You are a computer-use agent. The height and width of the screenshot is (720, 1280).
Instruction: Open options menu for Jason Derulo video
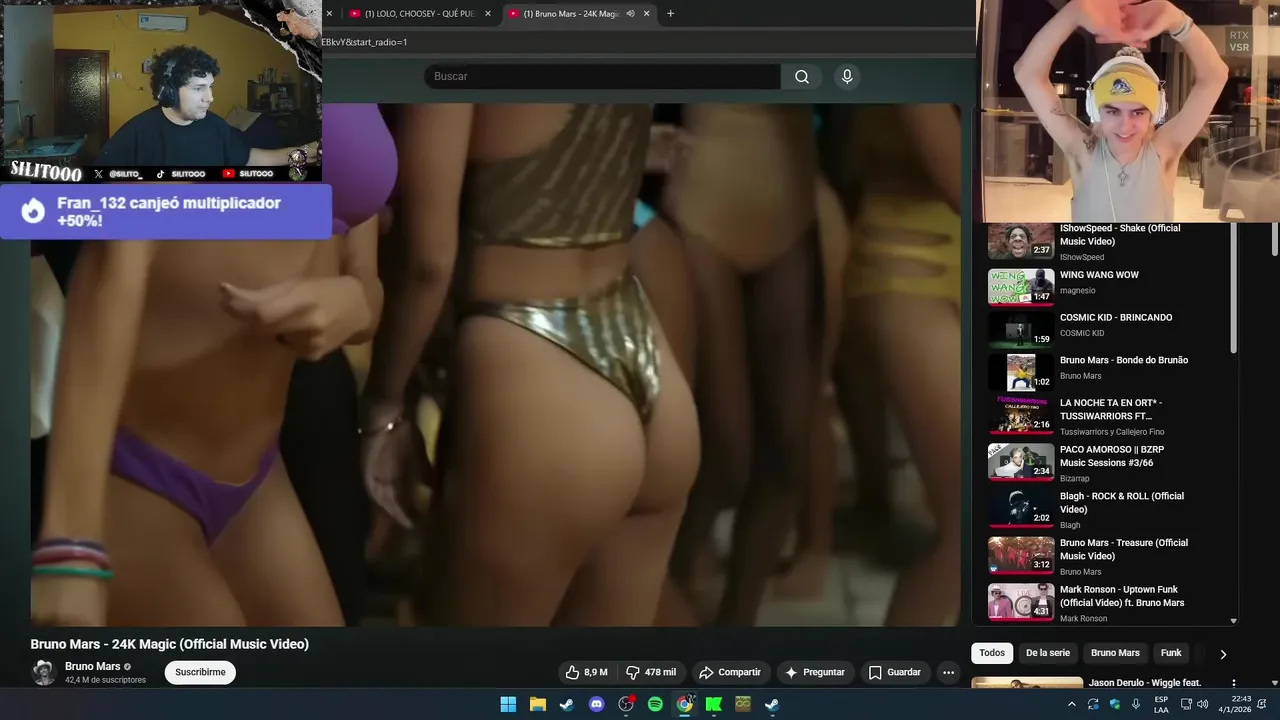point(1233,683)
